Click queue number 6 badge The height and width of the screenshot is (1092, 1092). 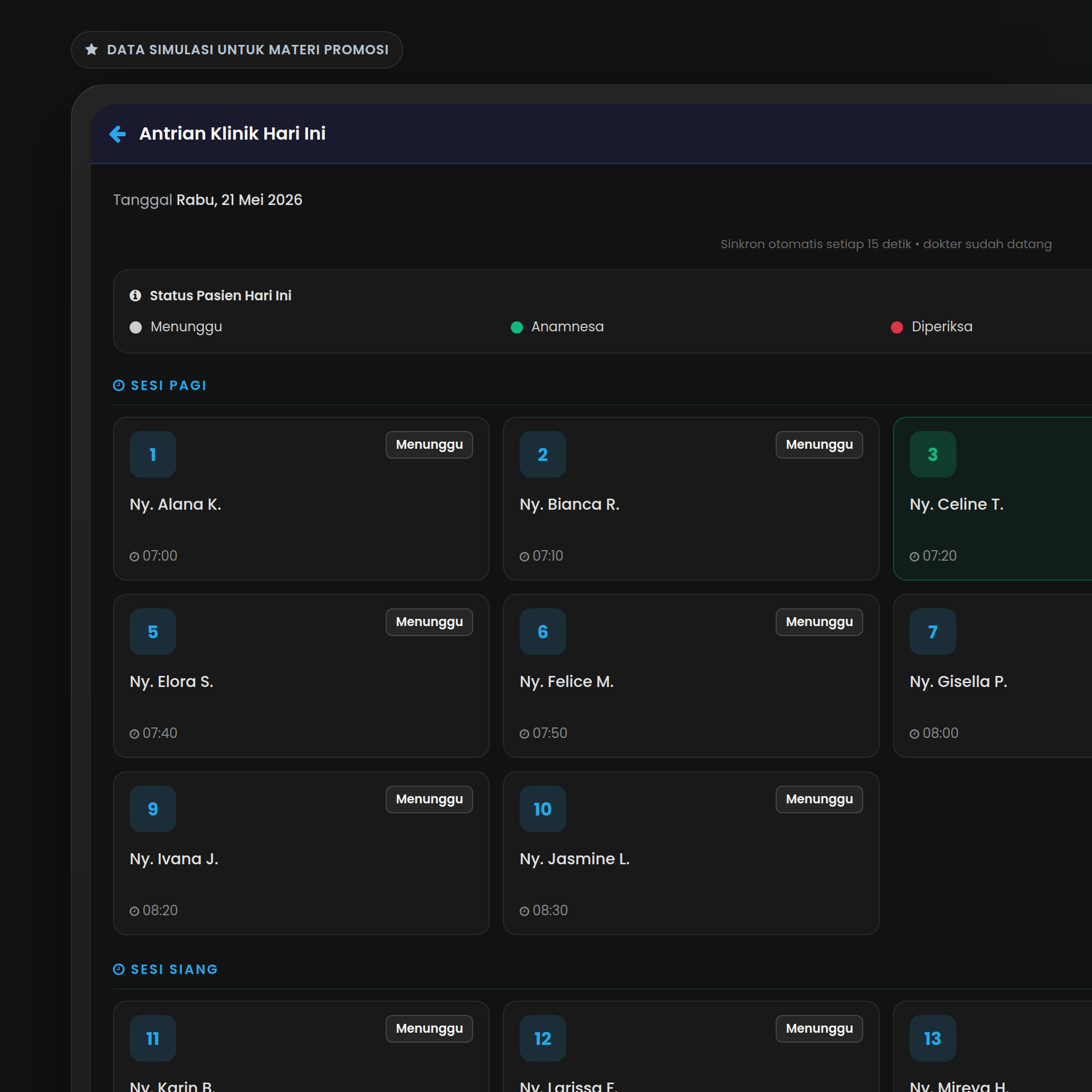542,632
